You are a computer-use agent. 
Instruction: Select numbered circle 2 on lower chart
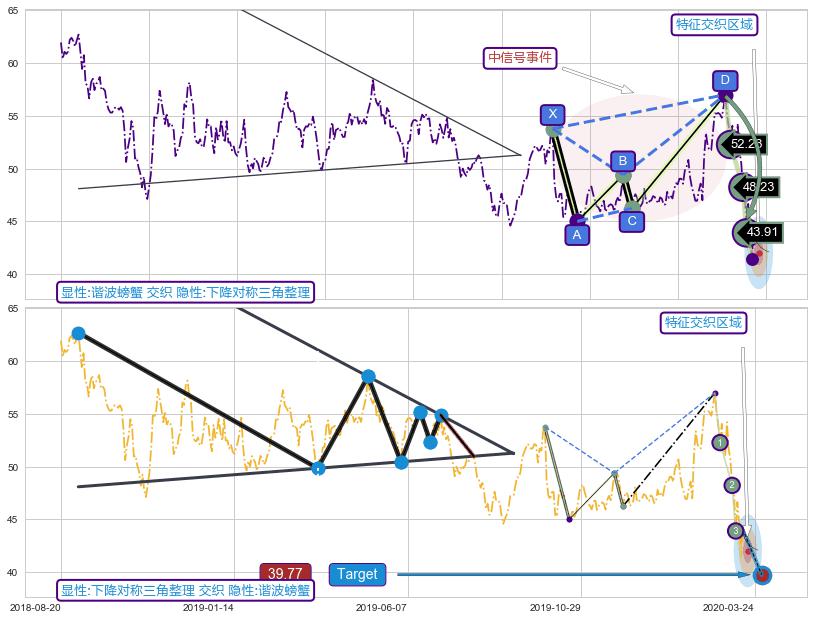point(732,485)
